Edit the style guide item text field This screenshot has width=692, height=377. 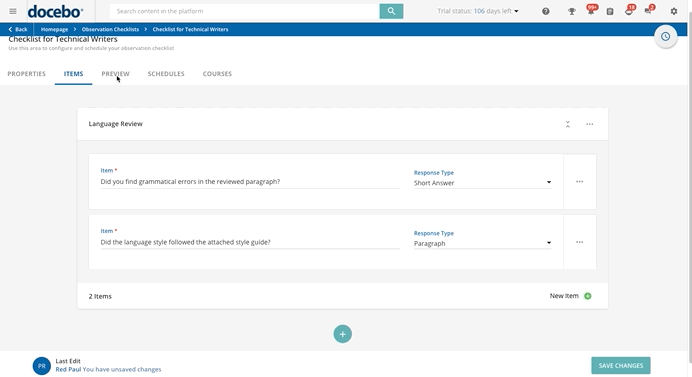[250, 242]
